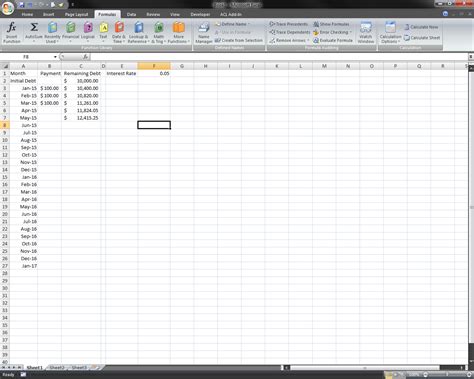The image size is (474, 379).
Task: Select the Interest Rate label cell
Action: pos(121,73)
